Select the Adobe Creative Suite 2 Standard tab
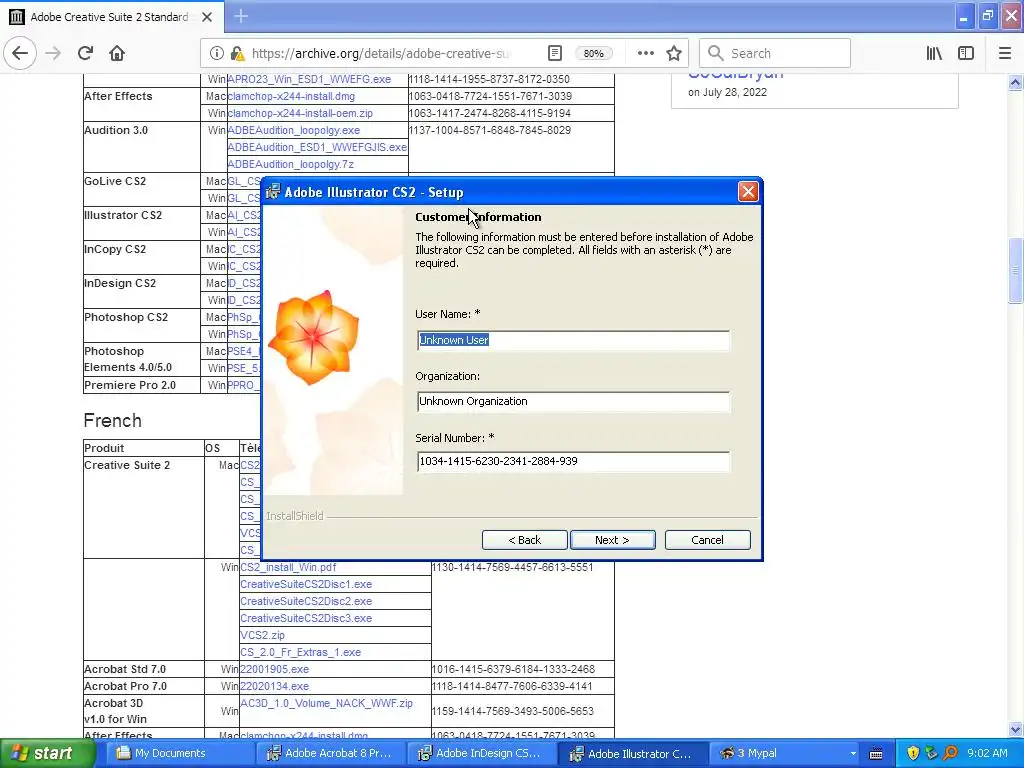This screenshot has width=1024, height=768. click(112, 17)
